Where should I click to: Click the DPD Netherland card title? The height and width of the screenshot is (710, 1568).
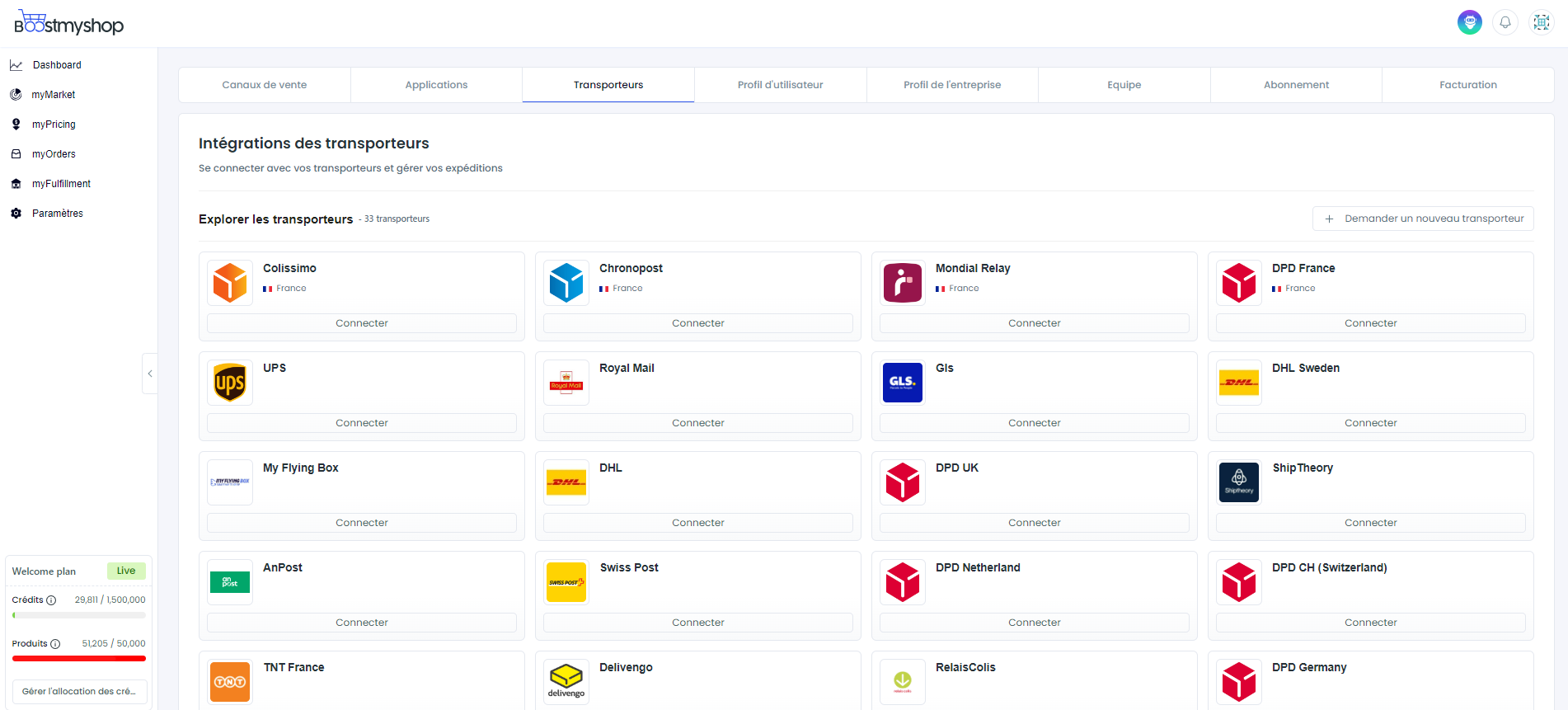click(978, 567)
